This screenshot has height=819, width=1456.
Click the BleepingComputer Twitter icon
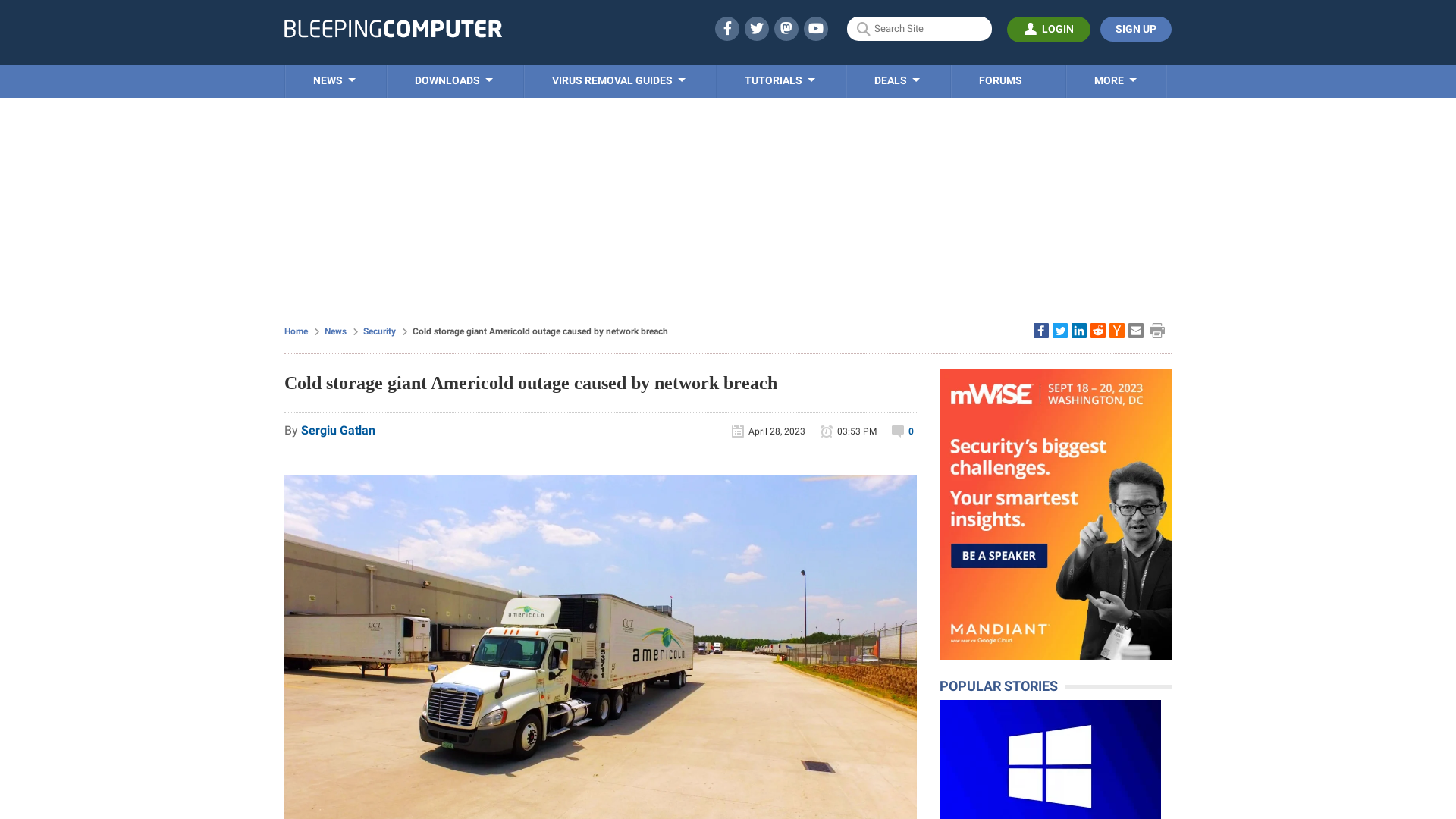[756, 28]
